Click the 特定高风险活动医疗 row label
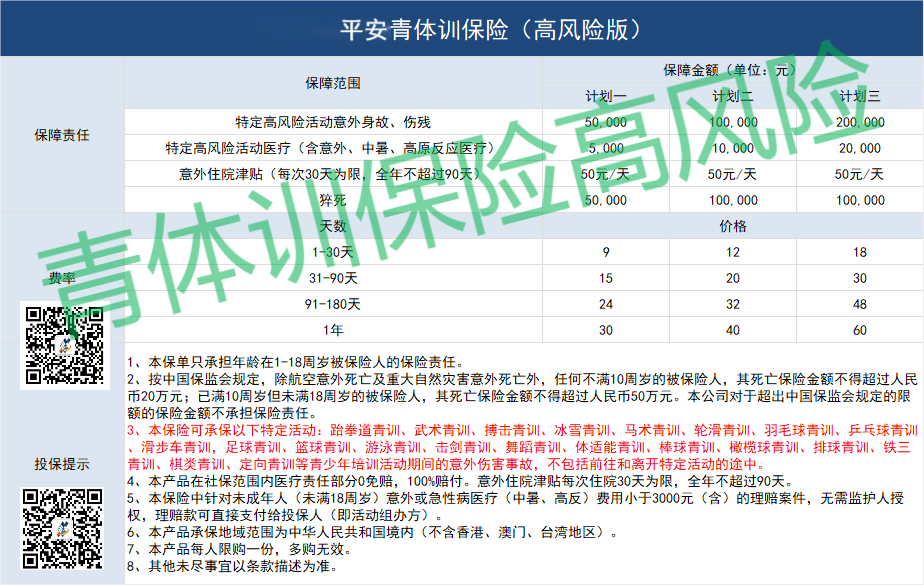The height and width of the screenshot is (585, 924). pyautogui.click(x=333, y=148)
